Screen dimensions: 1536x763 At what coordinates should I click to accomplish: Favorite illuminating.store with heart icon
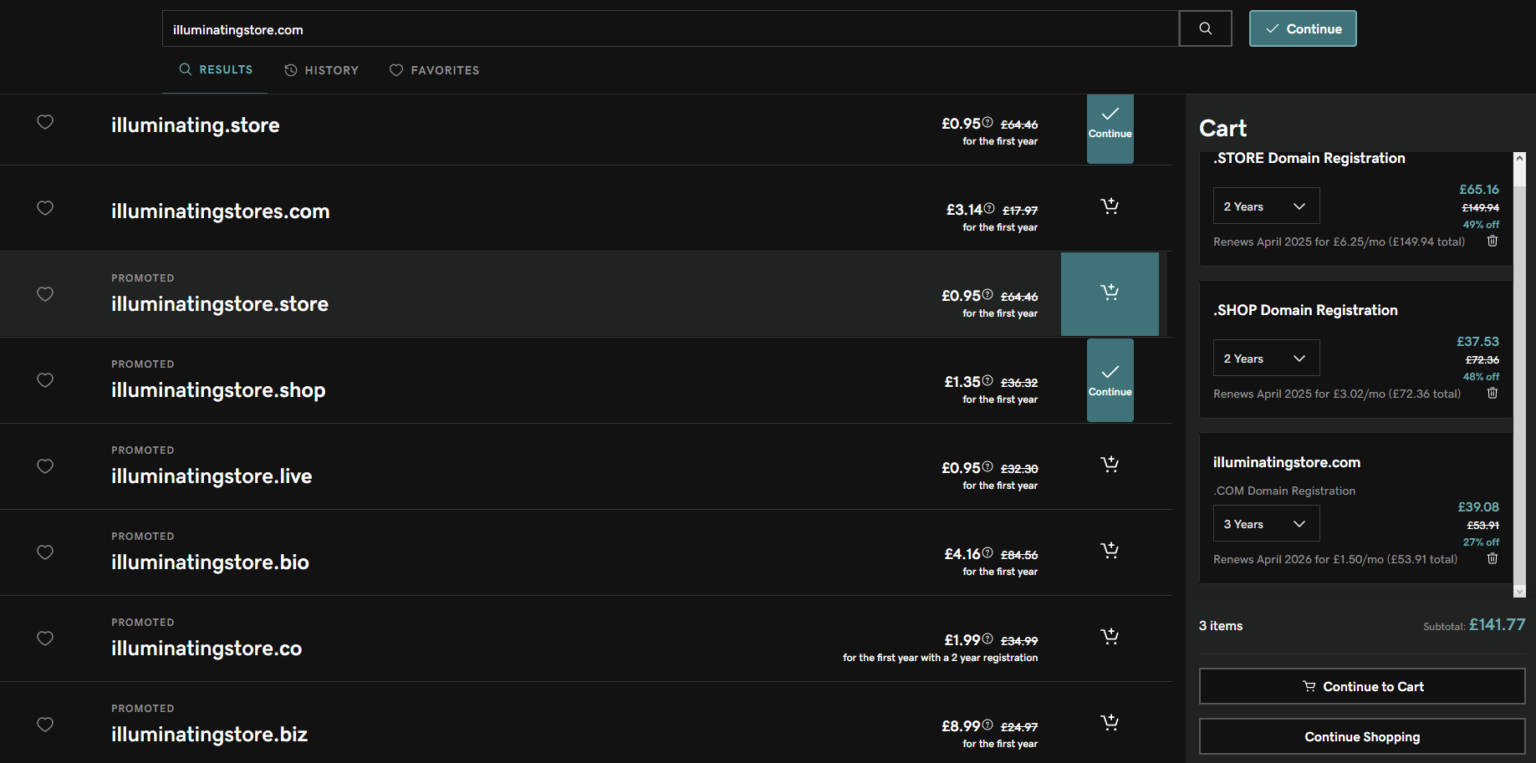click(45, 122)
